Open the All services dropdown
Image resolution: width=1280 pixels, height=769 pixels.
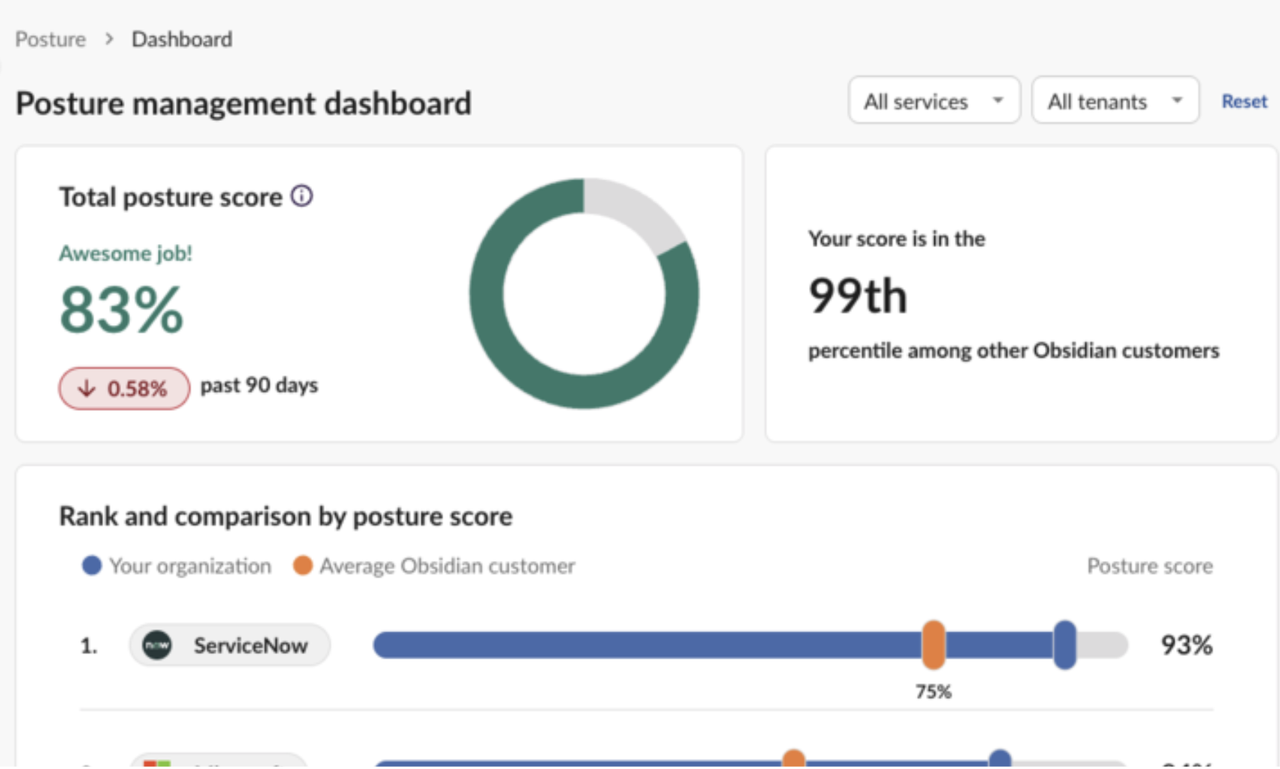pos(934,101)
